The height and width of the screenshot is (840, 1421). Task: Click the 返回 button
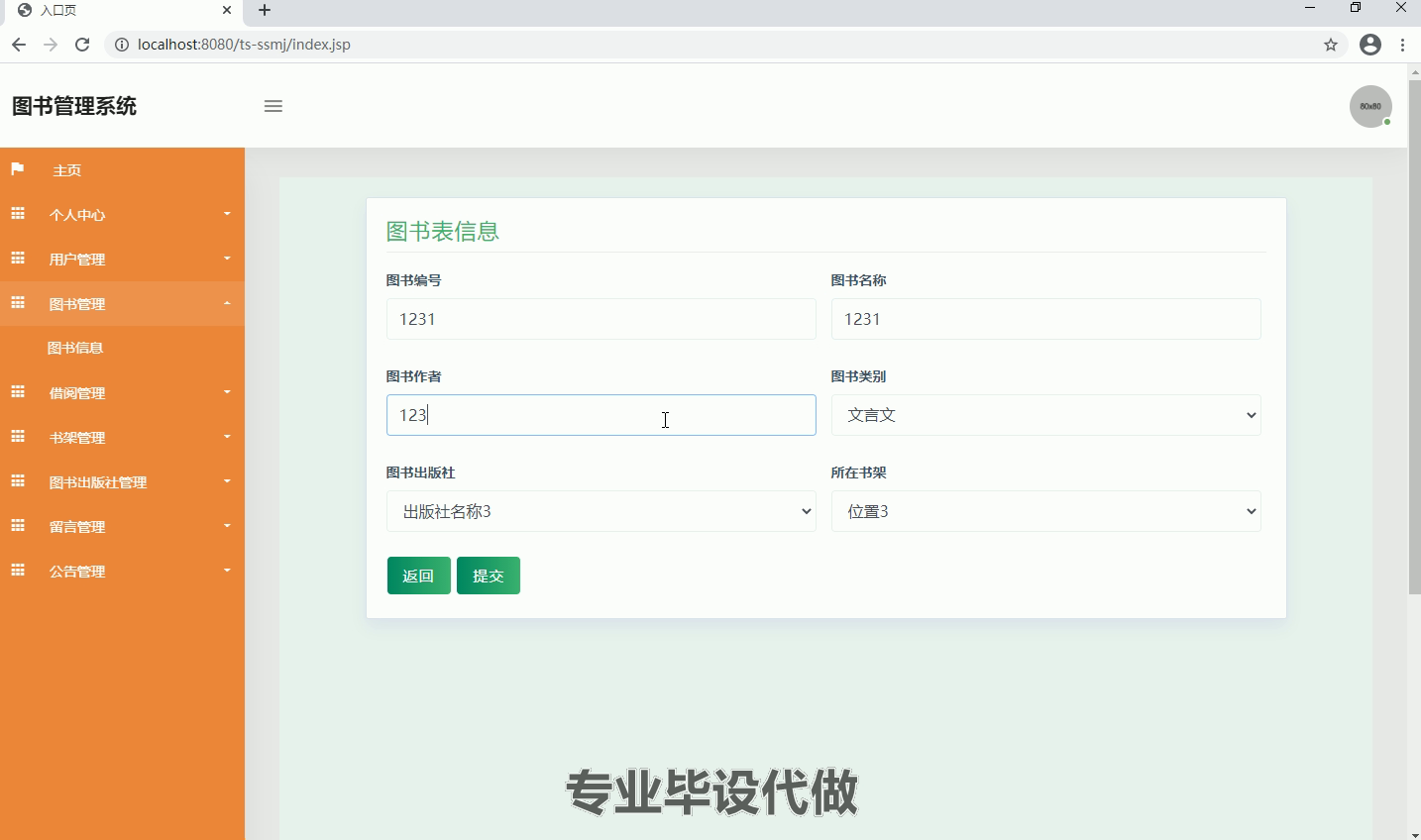[x=418, y=576]
